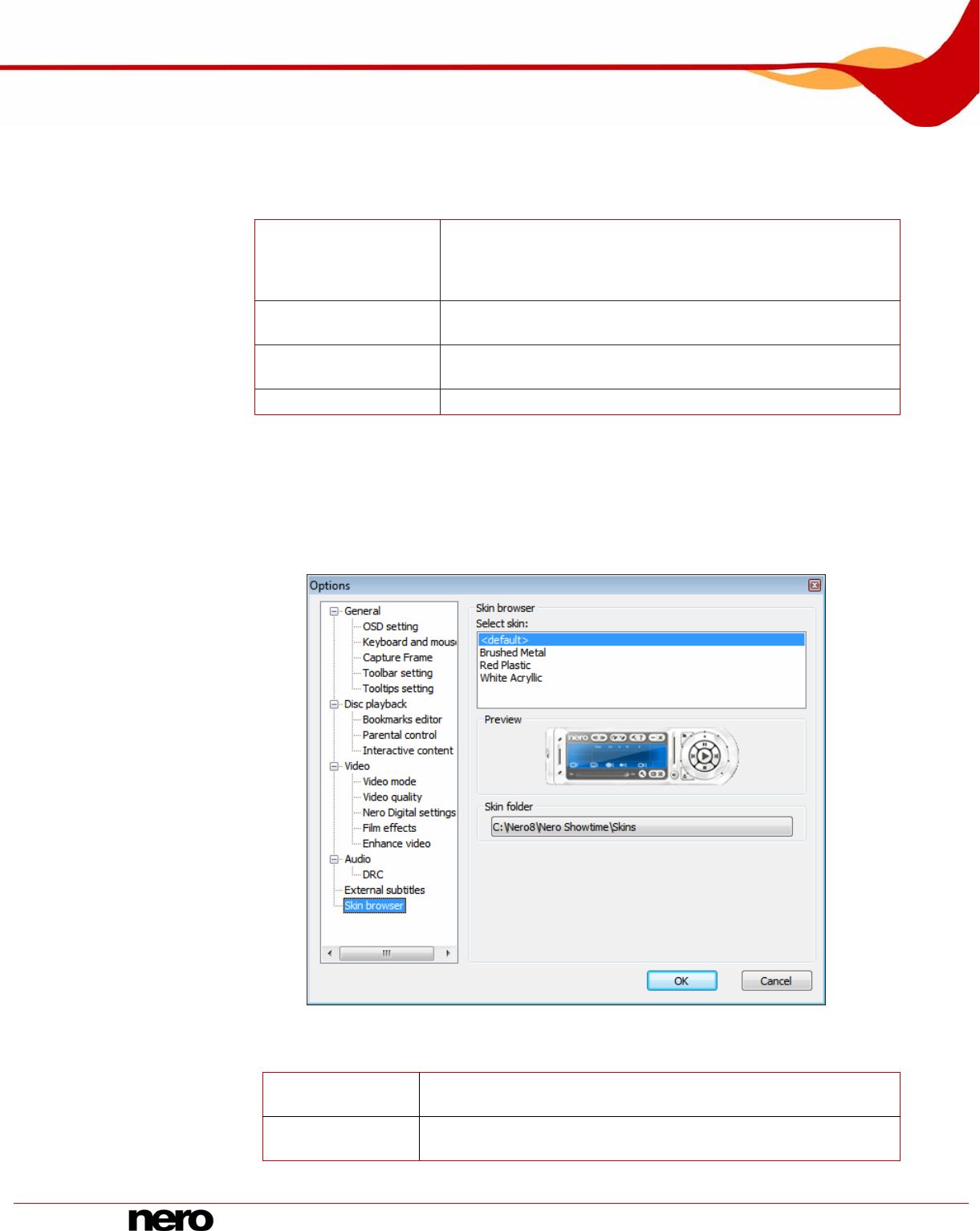The width and height of the screenshot is (980, 1231).
Task: Cancel the Options dialog
Action: point(776,981)
